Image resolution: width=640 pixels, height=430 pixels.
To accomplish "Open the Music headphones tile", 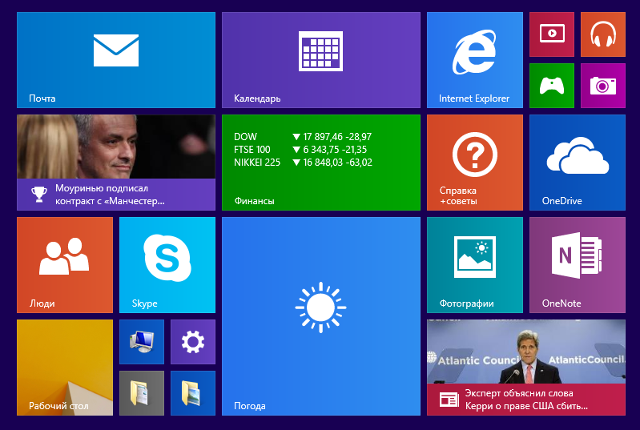I will coord(603,34).
